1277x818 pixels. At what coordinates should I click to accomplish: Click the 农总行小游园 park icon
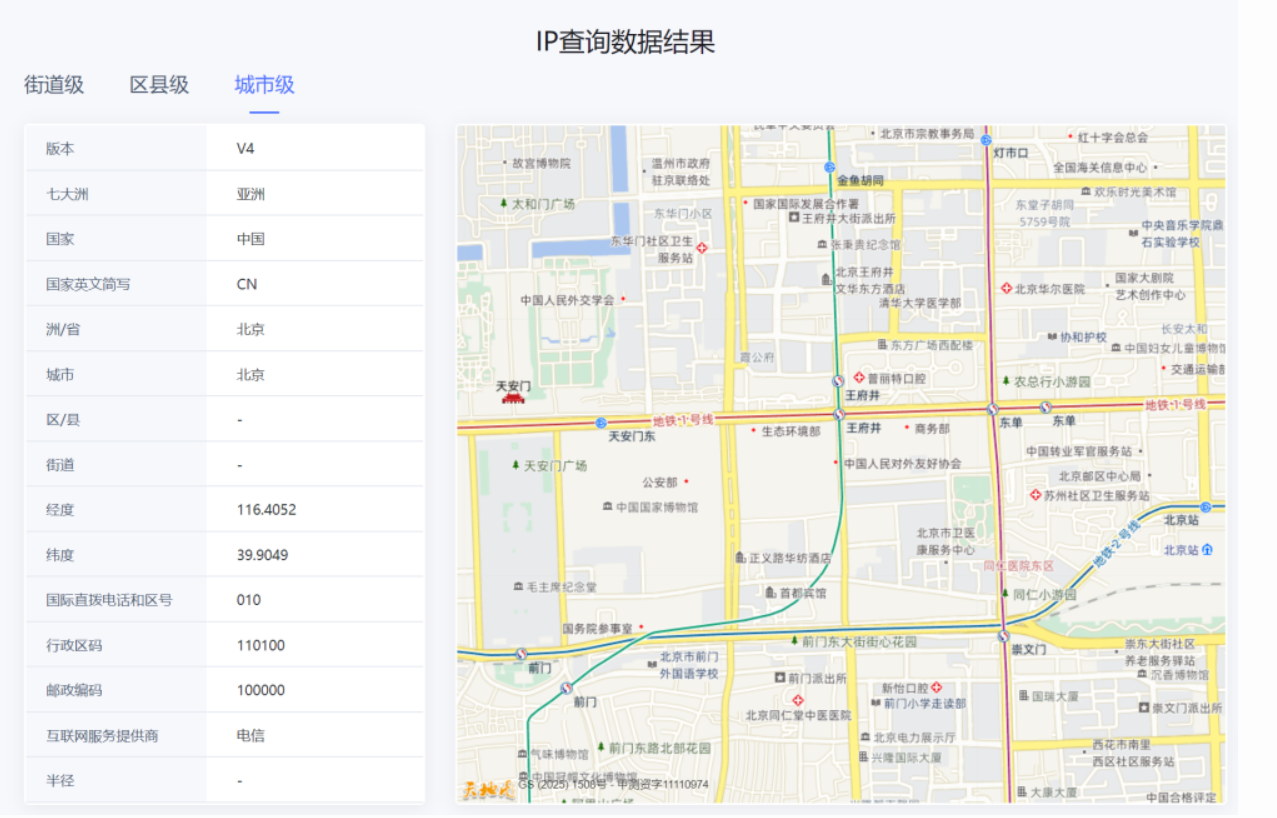coord(1006,380)
